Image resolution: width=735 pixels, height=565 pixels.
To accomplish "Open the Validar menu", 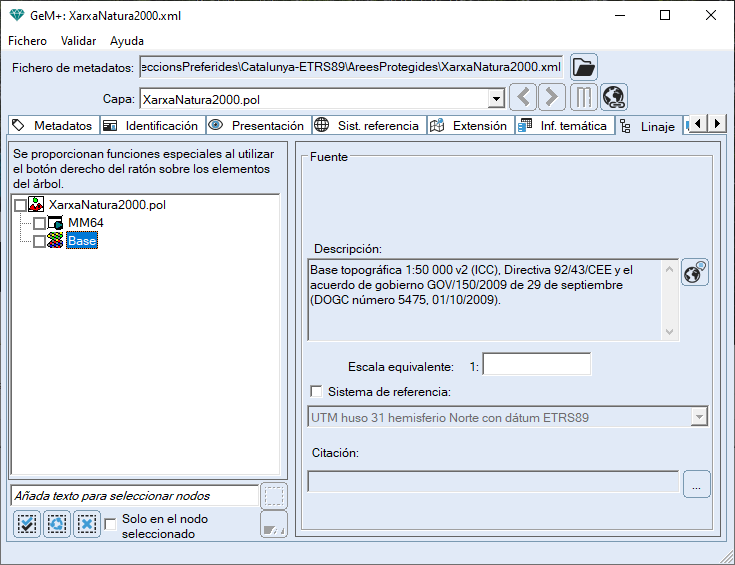I will 78,41.
